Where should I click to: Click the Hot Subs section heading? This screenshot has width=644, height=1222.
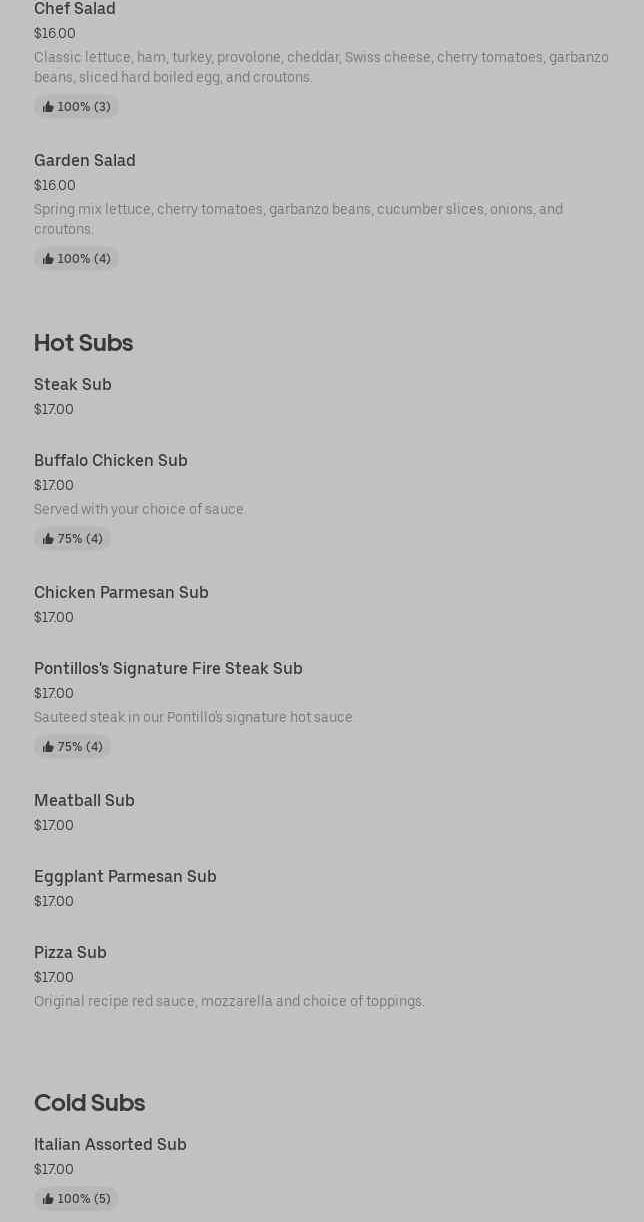(83, 343)
